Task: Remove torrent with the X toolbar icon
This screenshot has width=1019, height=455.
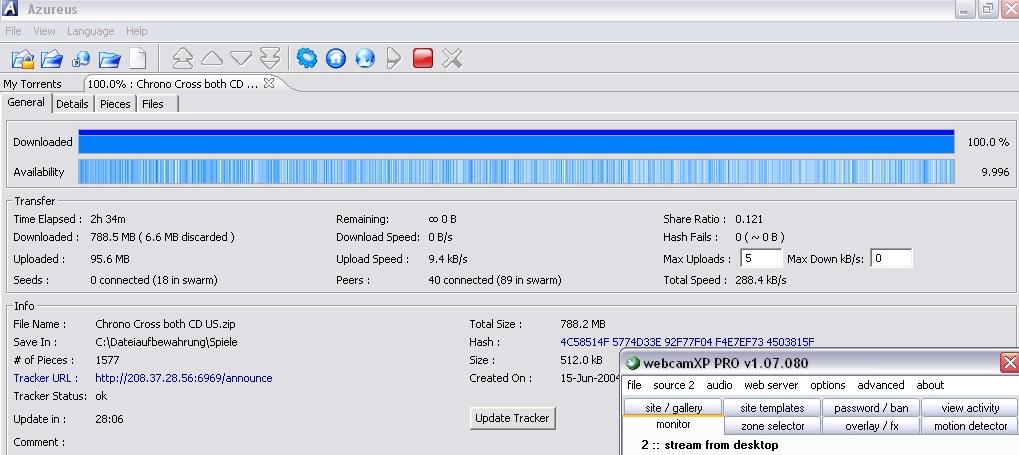Action: coord(452,58)
